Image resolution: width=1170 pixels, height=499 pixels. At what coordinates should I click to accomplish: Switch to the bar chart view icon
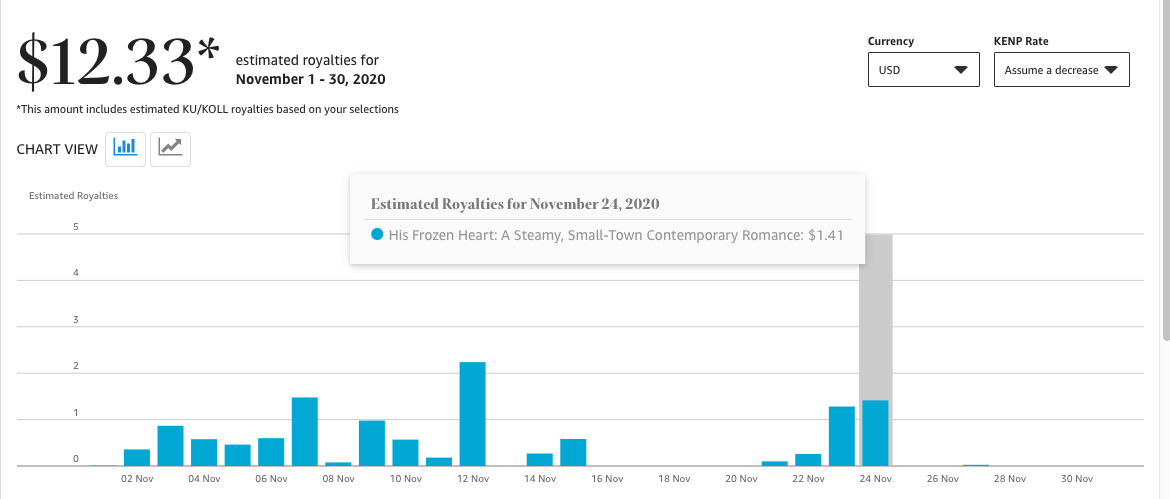point(125,149)
